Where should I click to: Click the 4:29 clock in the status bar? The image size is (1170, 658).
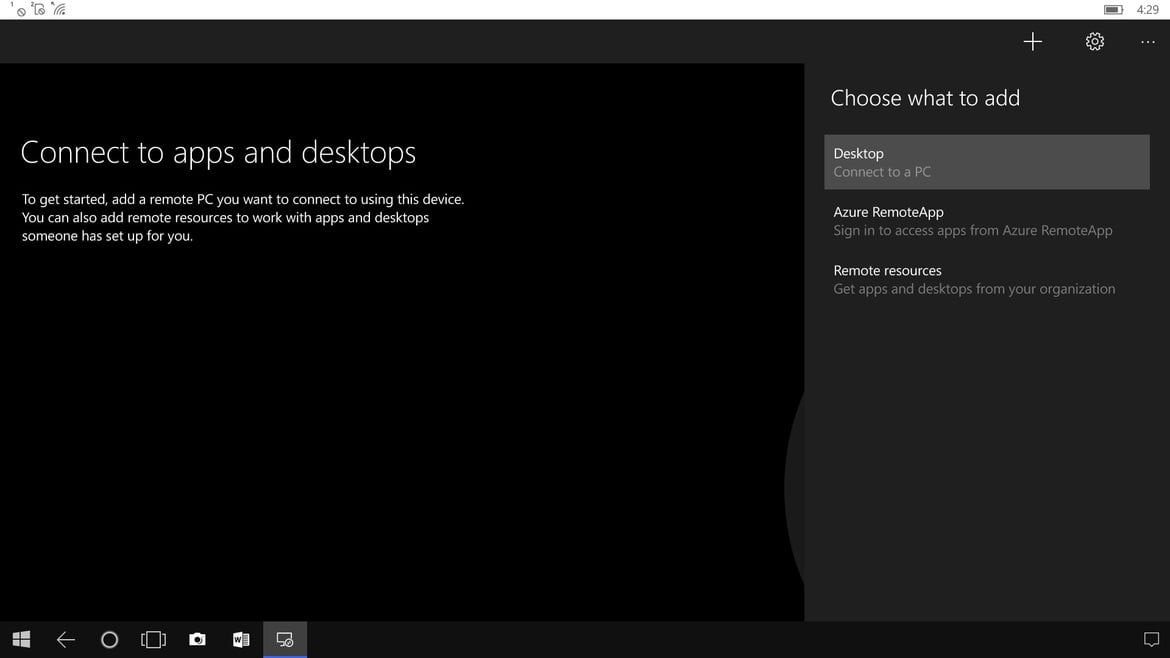coord(1148,10)
